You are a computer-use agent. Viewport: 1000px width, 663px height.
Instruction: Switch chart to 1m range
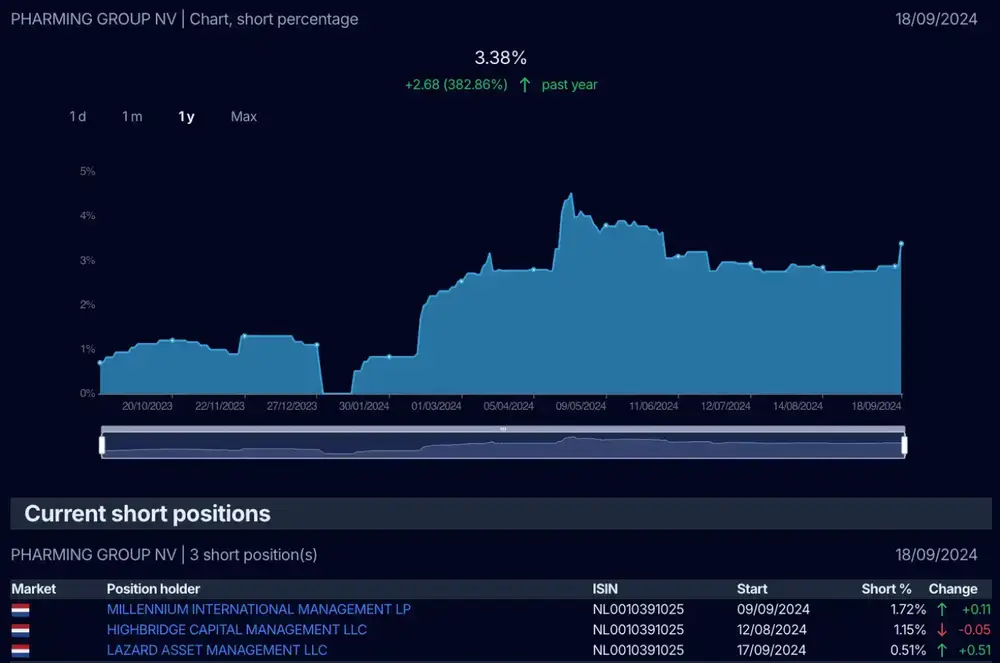(x=132, y=117)
